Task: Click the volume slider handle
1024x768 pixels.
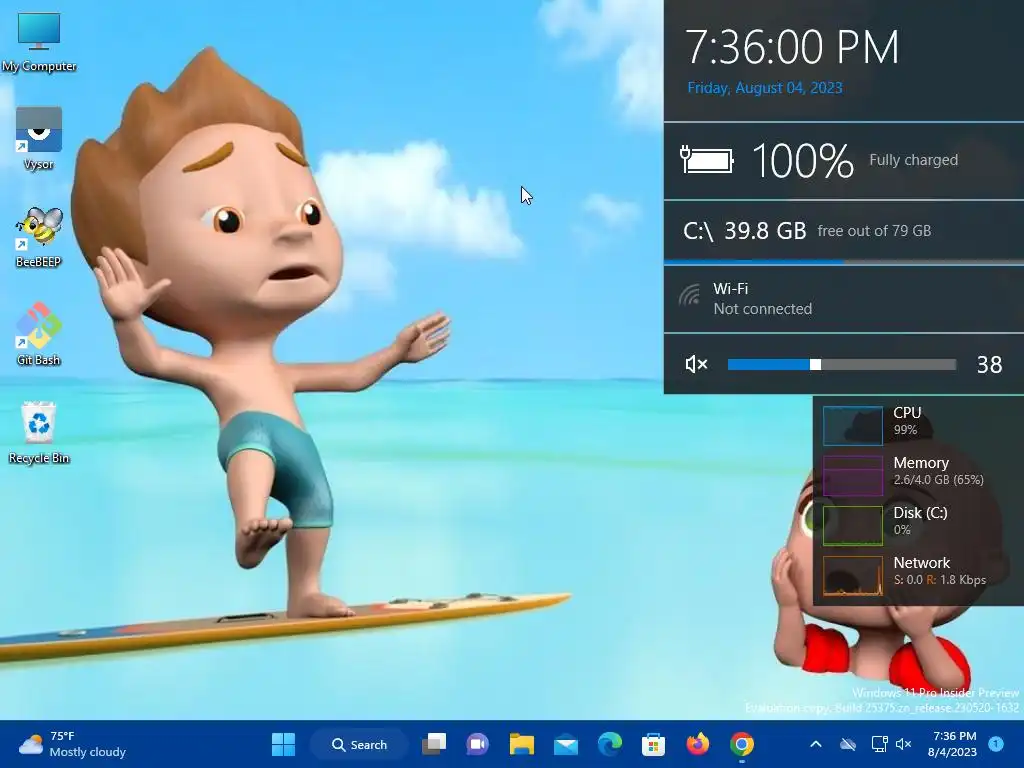Action: (x=815, y=364)
